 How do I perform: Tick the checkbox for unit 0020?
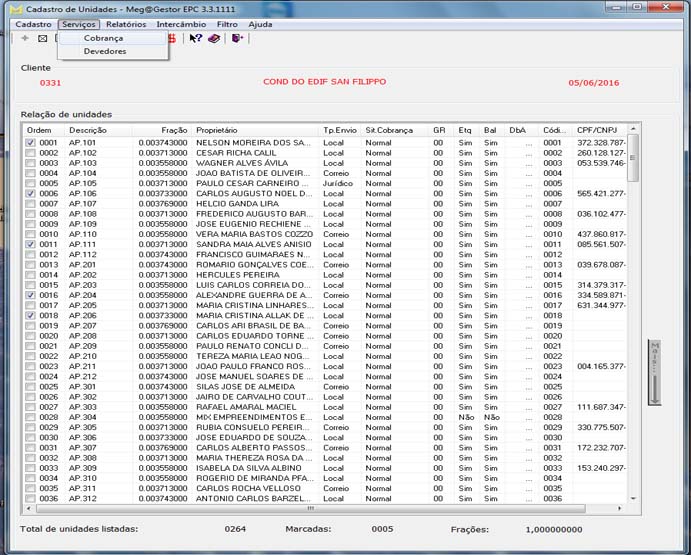31,336
